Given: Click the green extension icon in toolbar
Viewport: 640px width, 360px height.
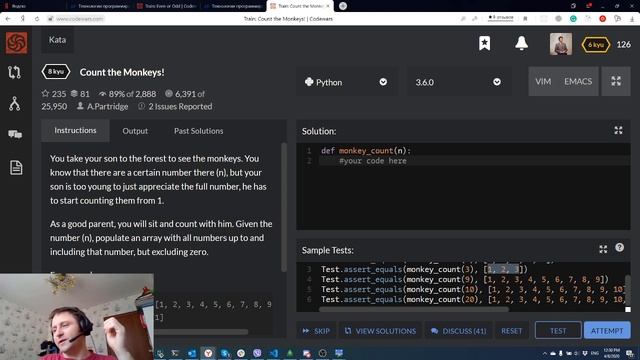Looking at the screenshot, I should point(573,18).
